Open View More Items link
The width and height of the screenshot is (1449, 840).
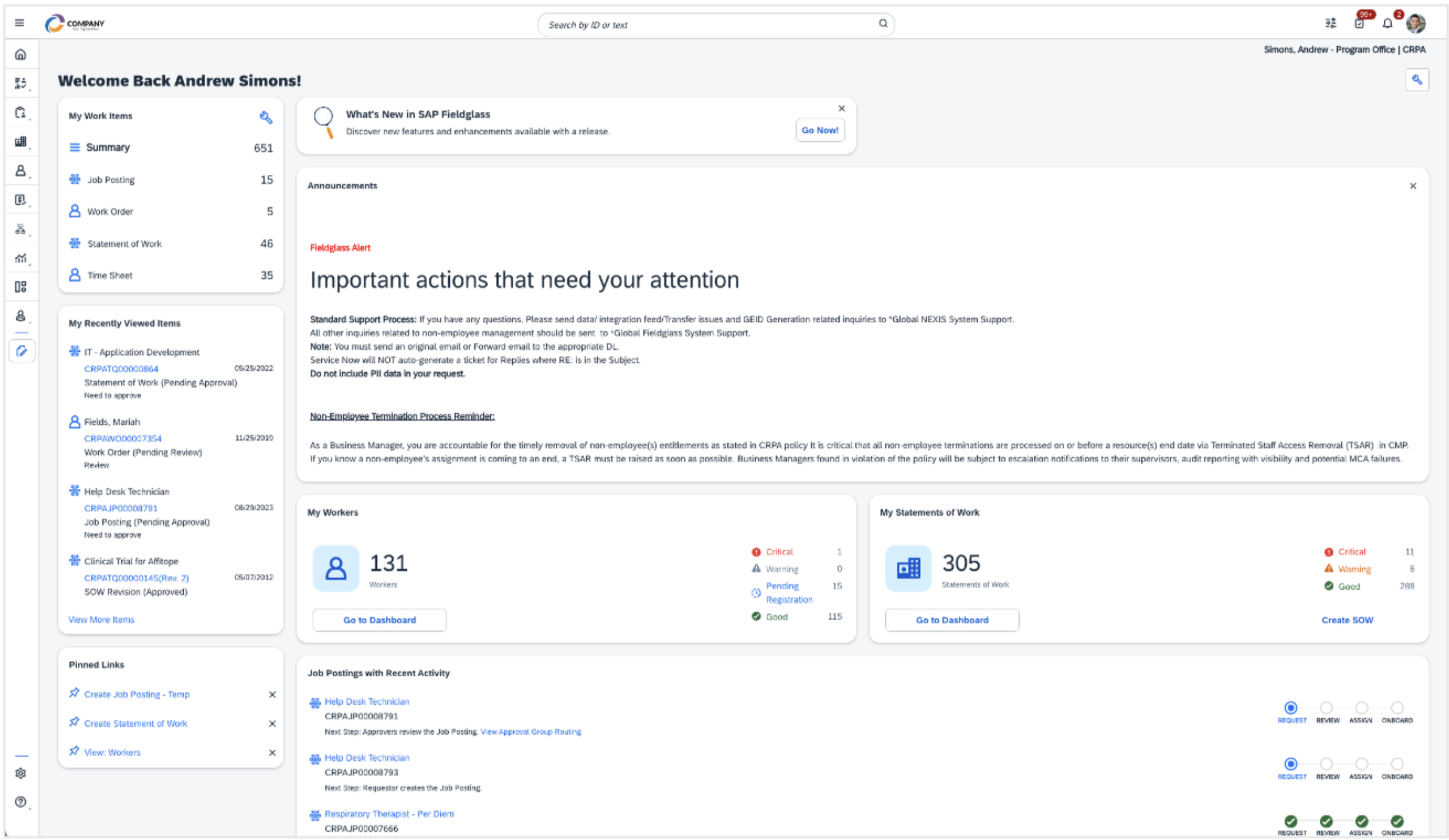coord(101,619)
